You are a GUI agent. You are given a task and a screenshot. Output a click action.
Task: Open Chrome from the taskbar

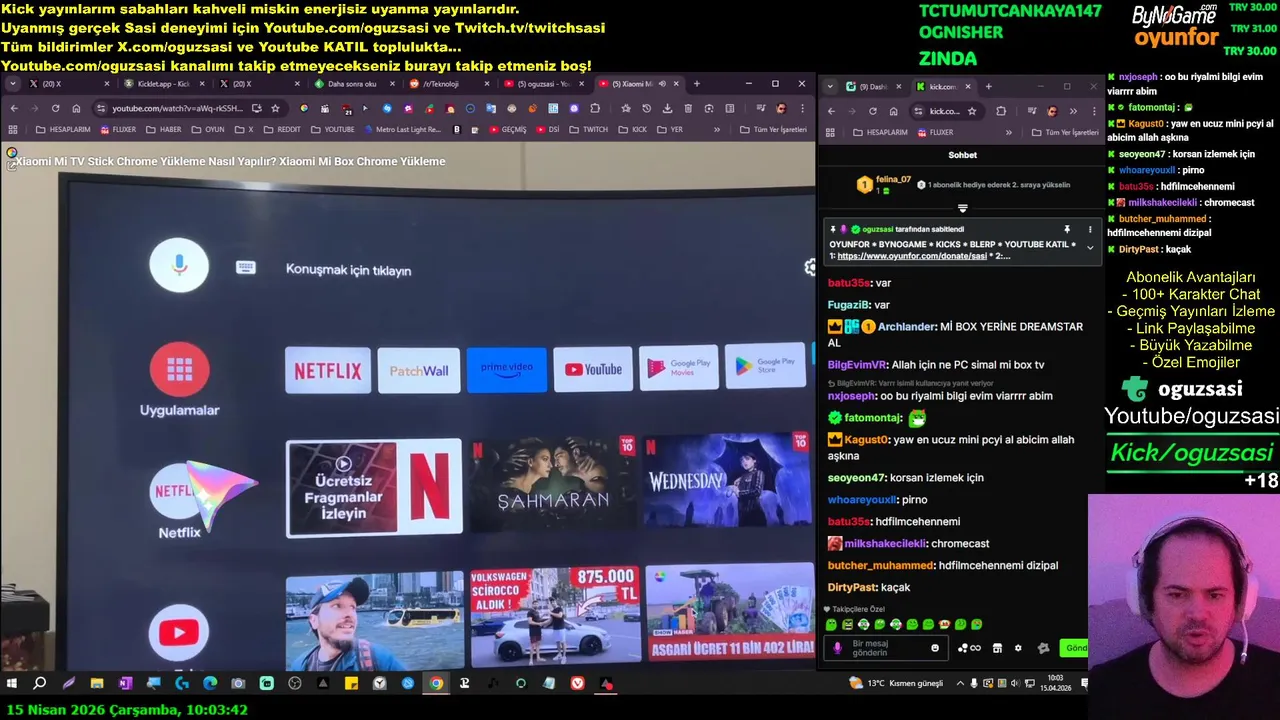pyautogui.click(x=436, y=684)
